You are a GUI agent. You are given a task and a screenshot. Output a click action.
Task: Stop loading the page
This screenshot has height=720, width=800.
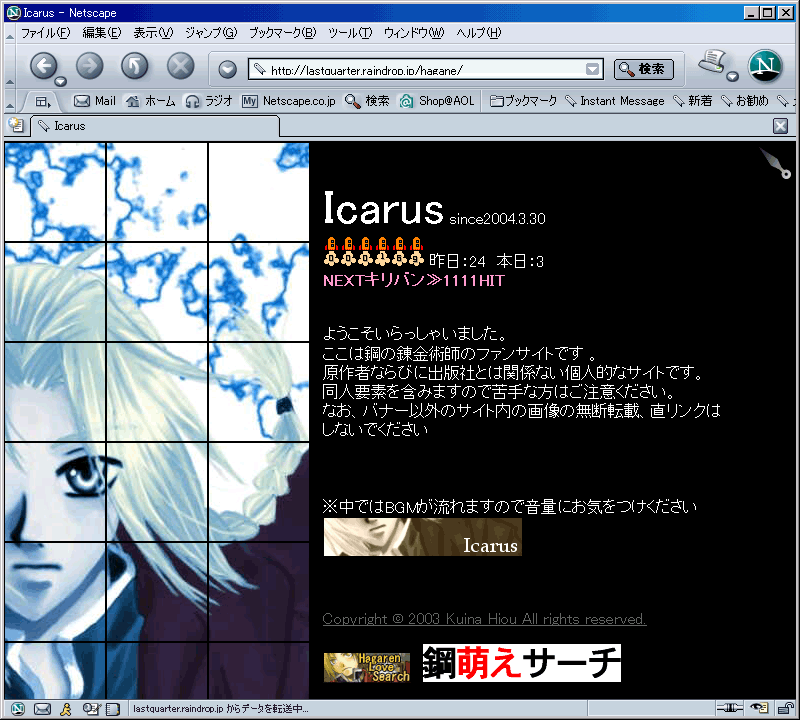coord(181,66)
